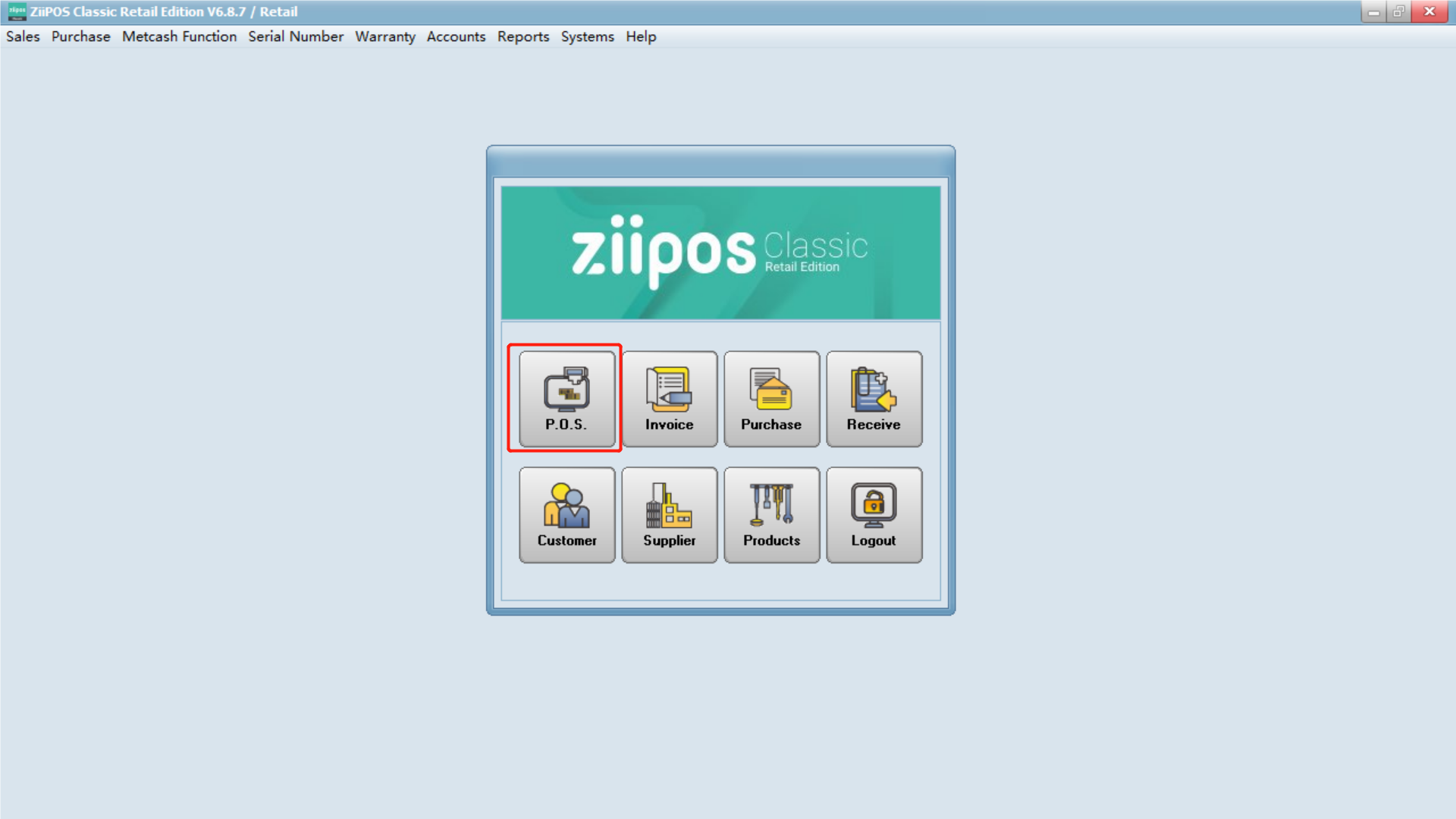The width and height of the screenshot is (1456, 819).
Task: Open the Sales menu
Action: tap(23, 36)
